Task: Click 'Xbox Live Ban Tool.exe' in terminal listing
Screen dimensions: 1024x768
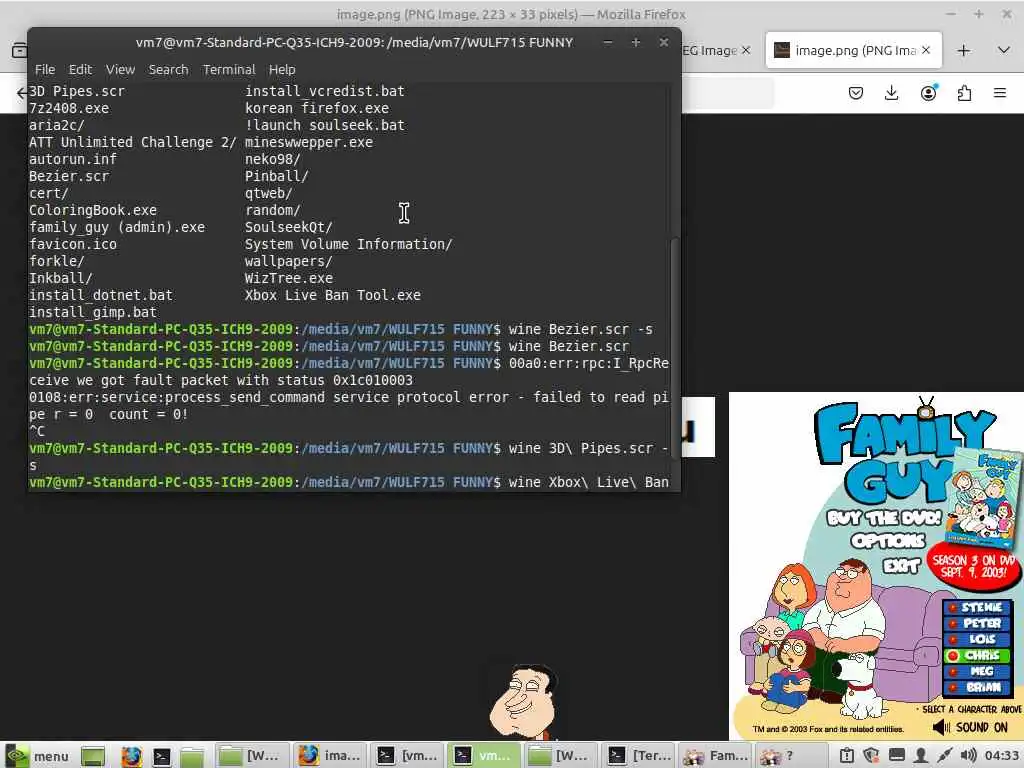Action: [x=332, y=295]
